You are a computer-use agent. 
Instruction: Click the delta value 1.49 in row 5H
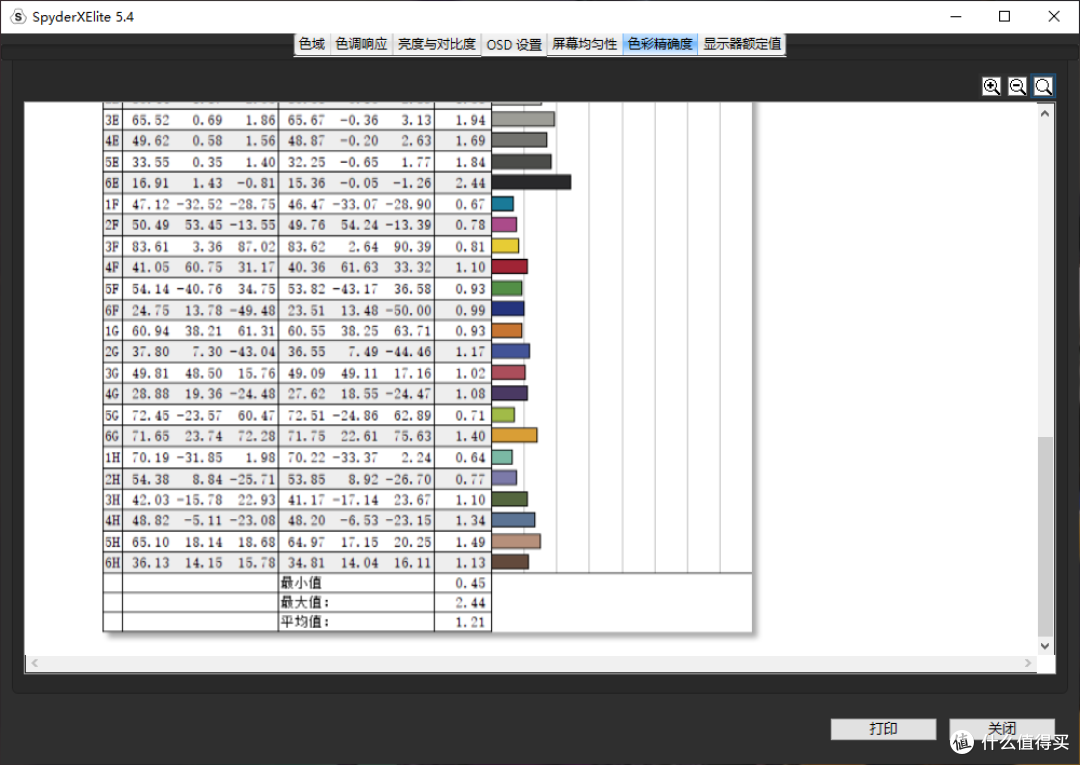[x=470, y=542]
